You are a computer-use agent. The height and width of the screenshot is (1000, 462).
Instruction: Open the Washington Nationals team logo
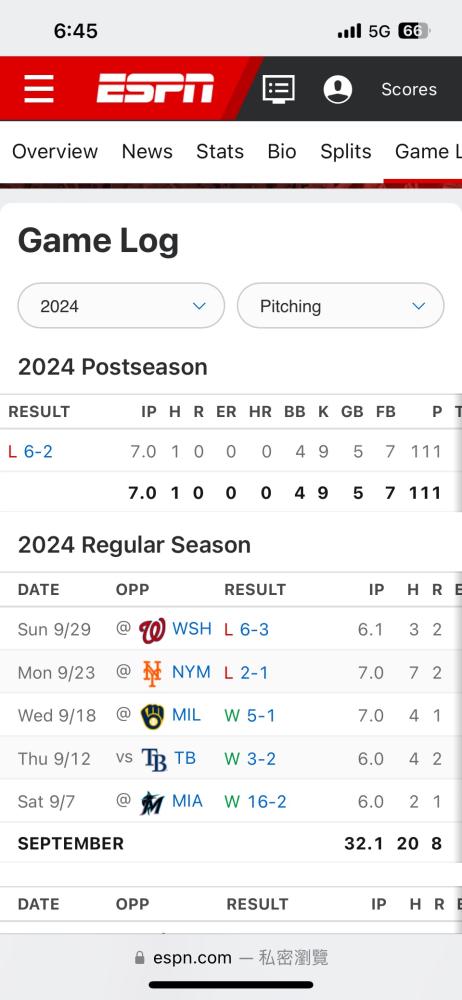tap(152, 630)
